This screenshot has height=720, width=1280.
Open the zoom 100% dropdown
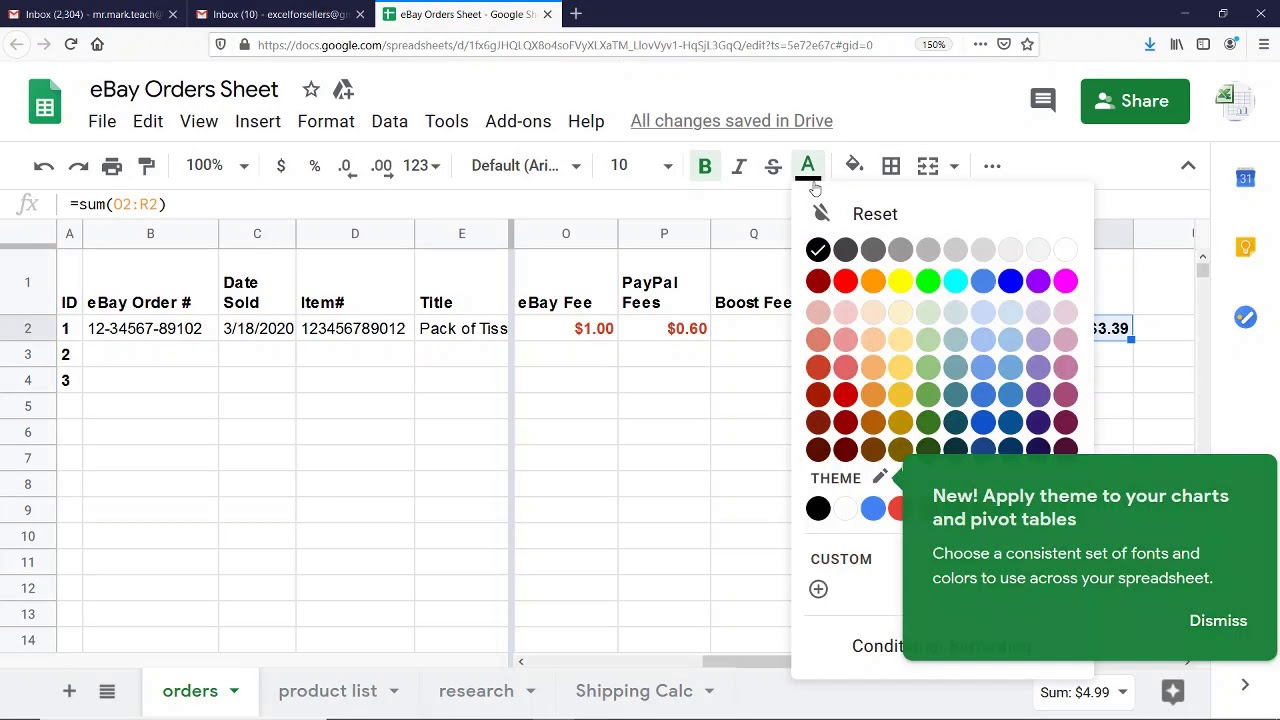tap(217, 166)
